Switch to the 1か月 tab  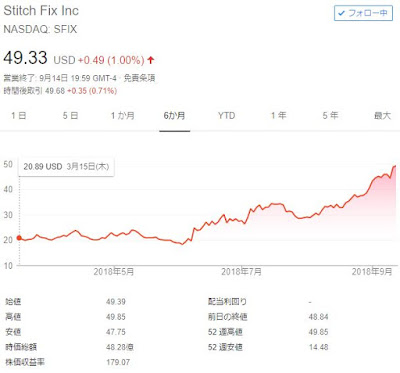coord(123,116)
